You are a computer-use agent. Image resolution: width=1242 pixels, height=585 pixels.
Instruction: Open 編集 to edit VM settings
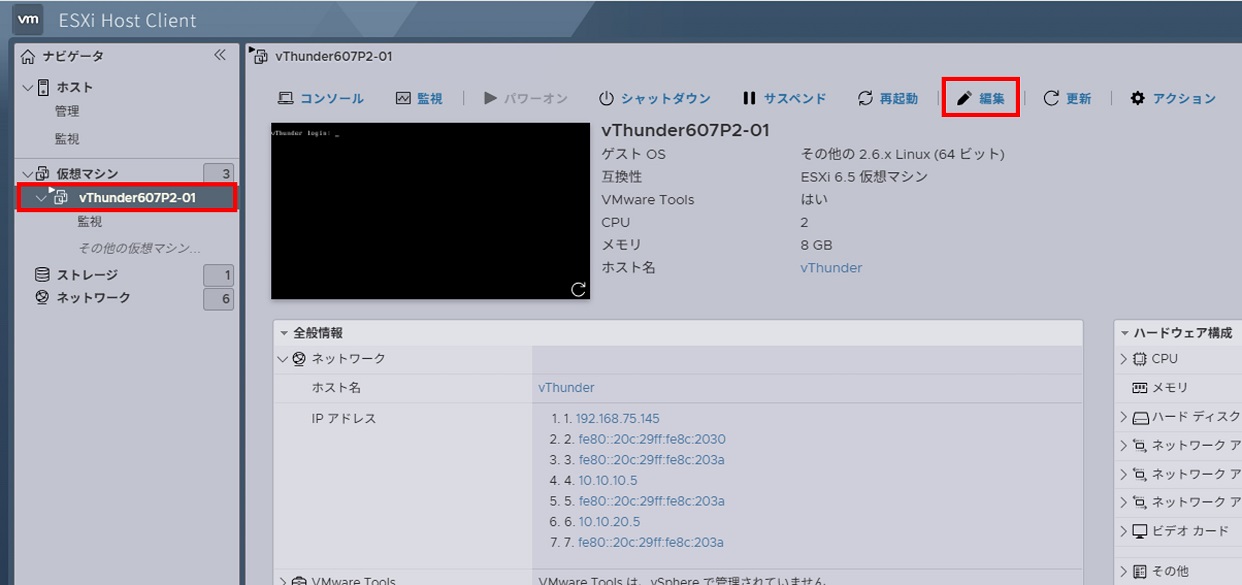click(980, 98)
